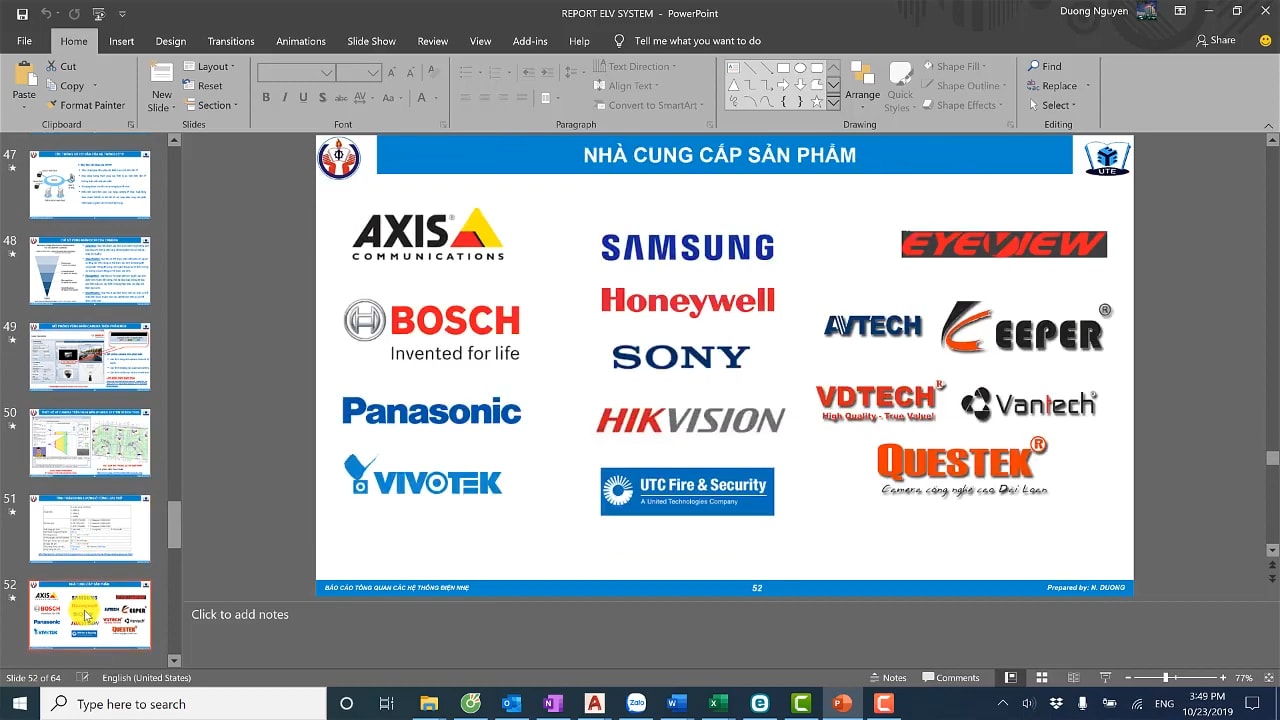Select slide 48 thumbnail
This screenshot has width=1280, height=720.
click(x=90, y=271)
